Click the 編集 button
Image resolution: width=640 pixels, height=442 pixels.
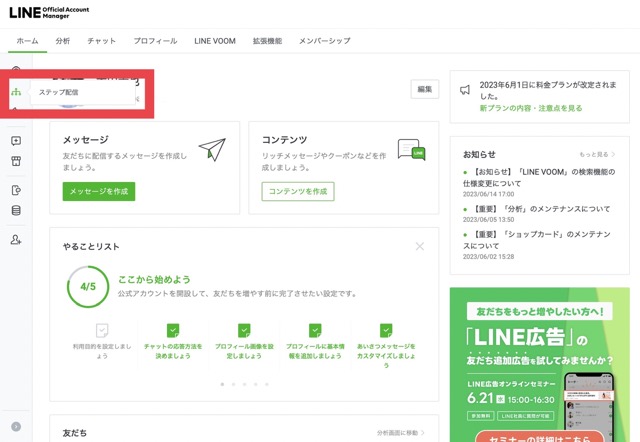click(x=425, y=89)
